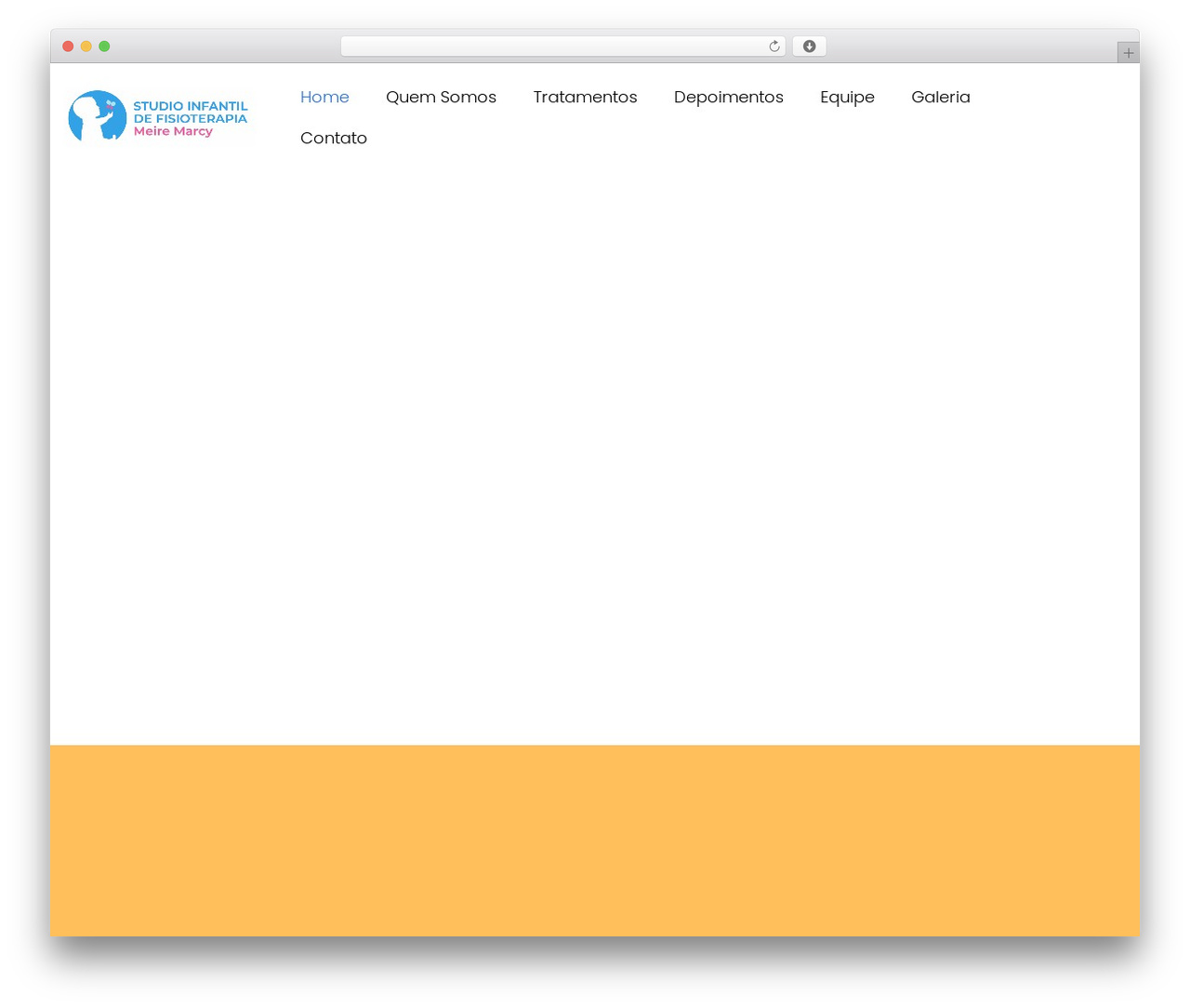Open a new tab with the plus button
Screen dimensions: 1190x1008
pos(1128,53)
